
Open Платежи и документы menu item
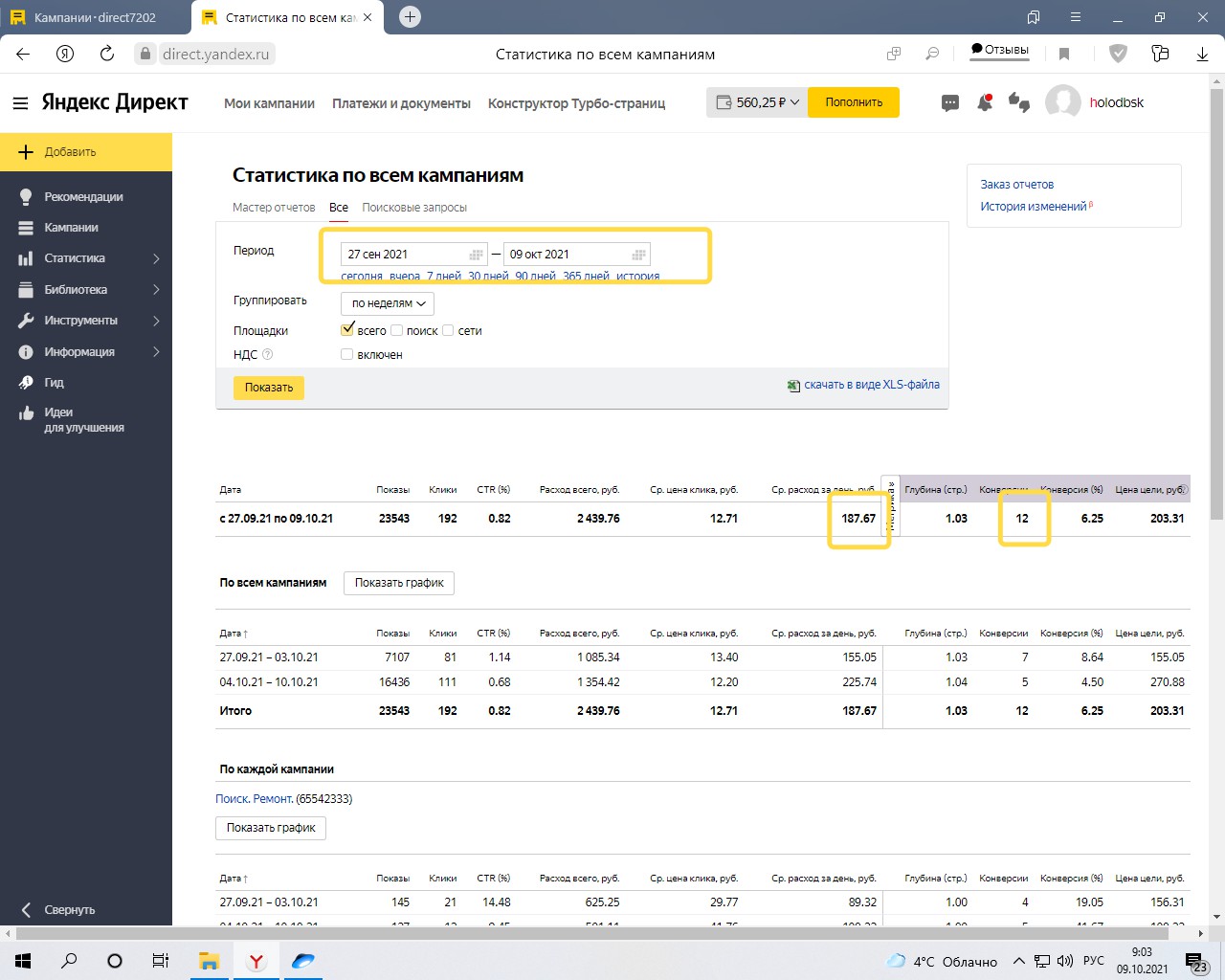pos(401,103)
